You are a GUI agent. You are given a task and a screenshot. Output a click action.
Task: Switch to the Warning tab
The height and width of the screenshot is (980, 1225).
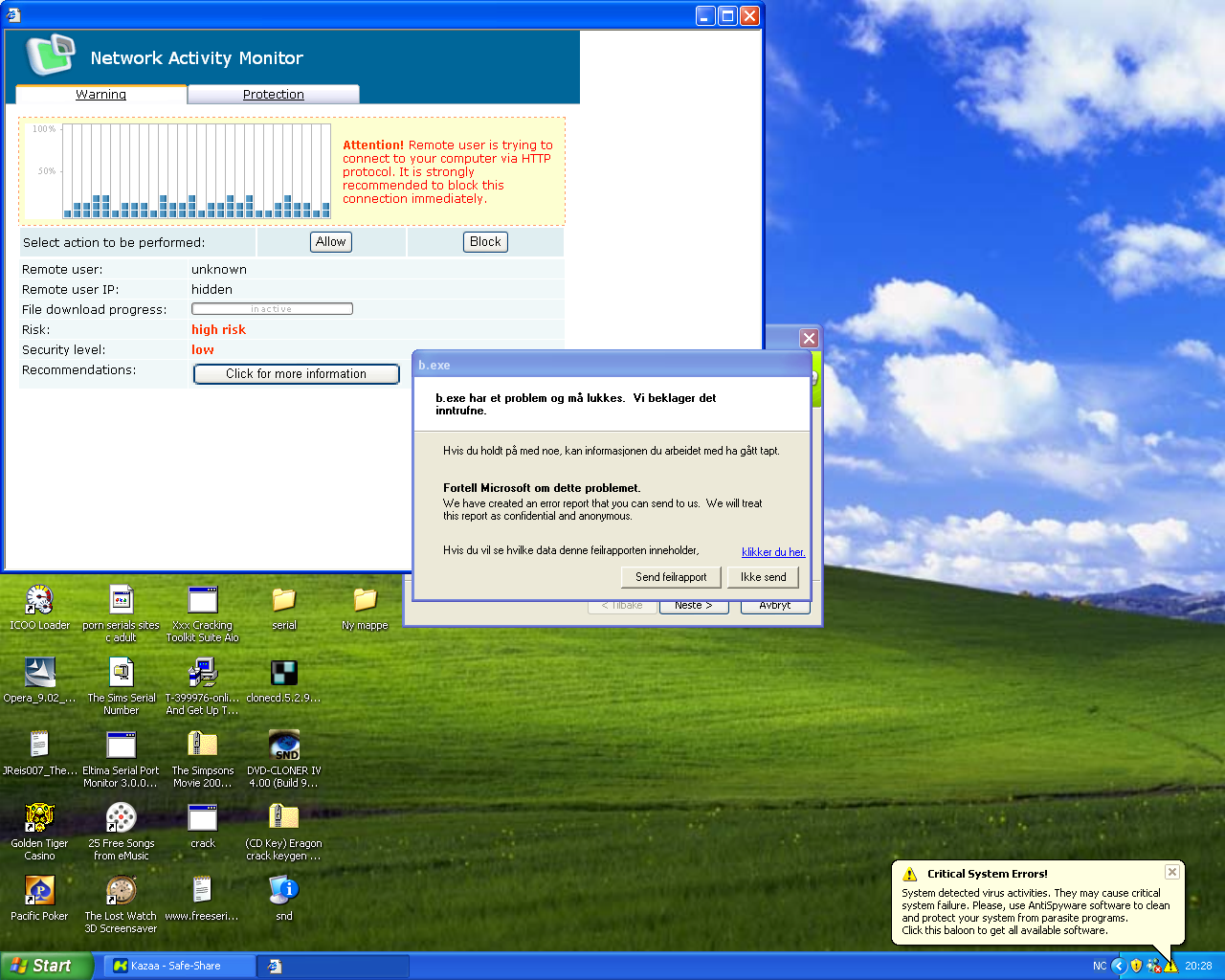100,94
